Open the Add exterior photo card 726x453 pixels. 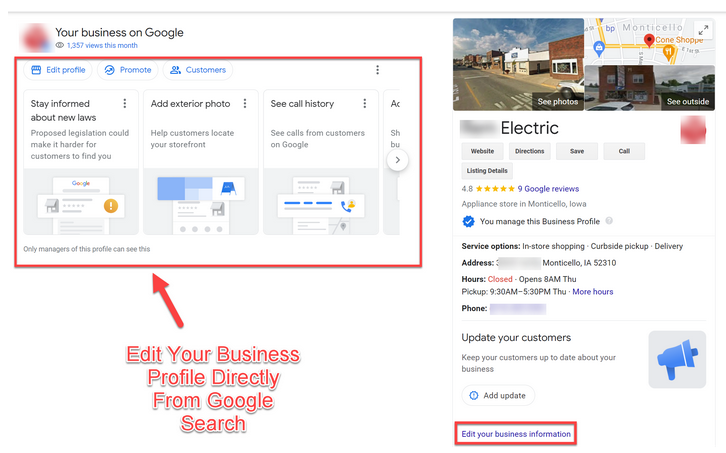point(201,162)
